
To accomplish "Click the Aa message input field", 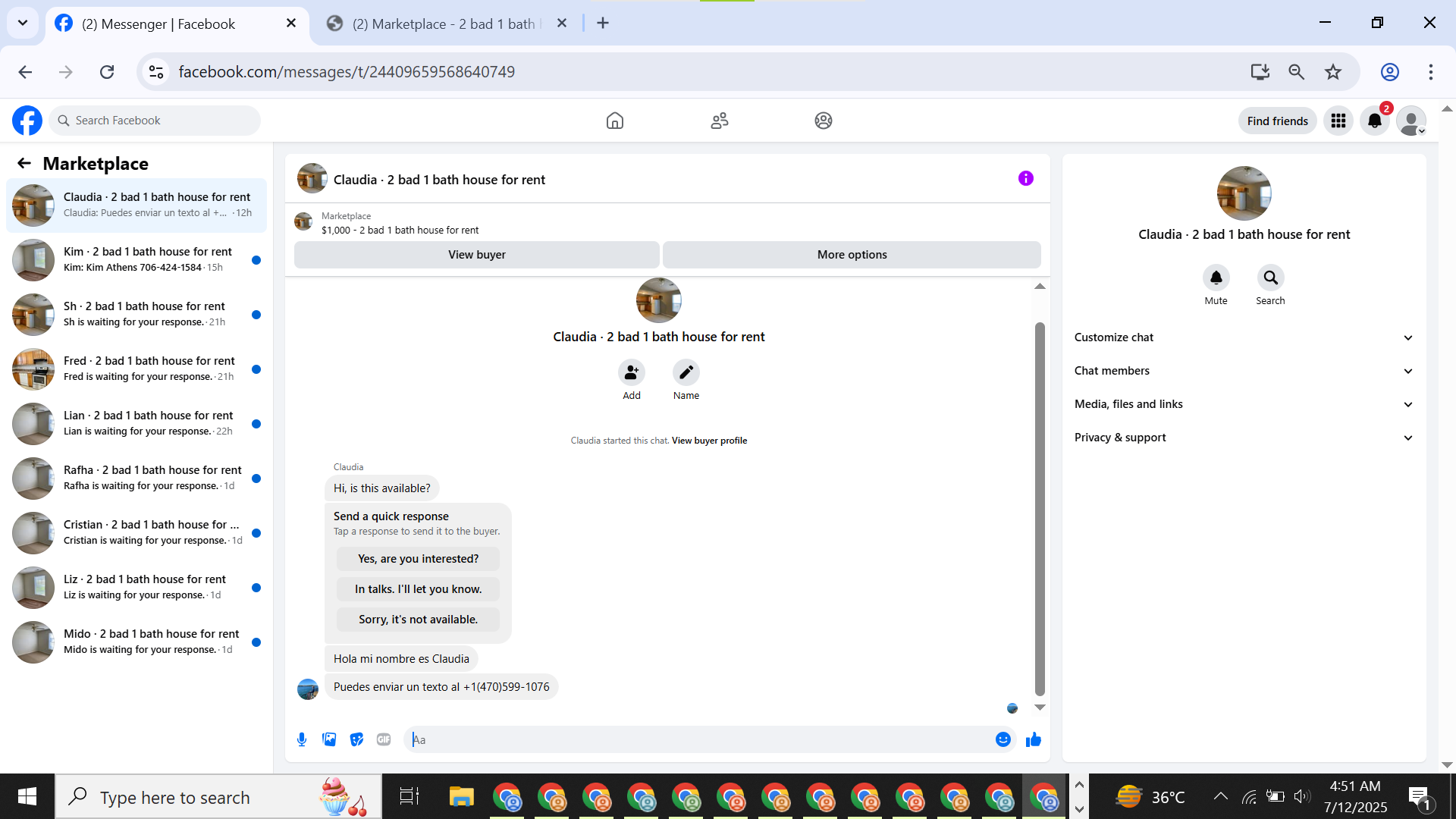I will coord(698,739).
